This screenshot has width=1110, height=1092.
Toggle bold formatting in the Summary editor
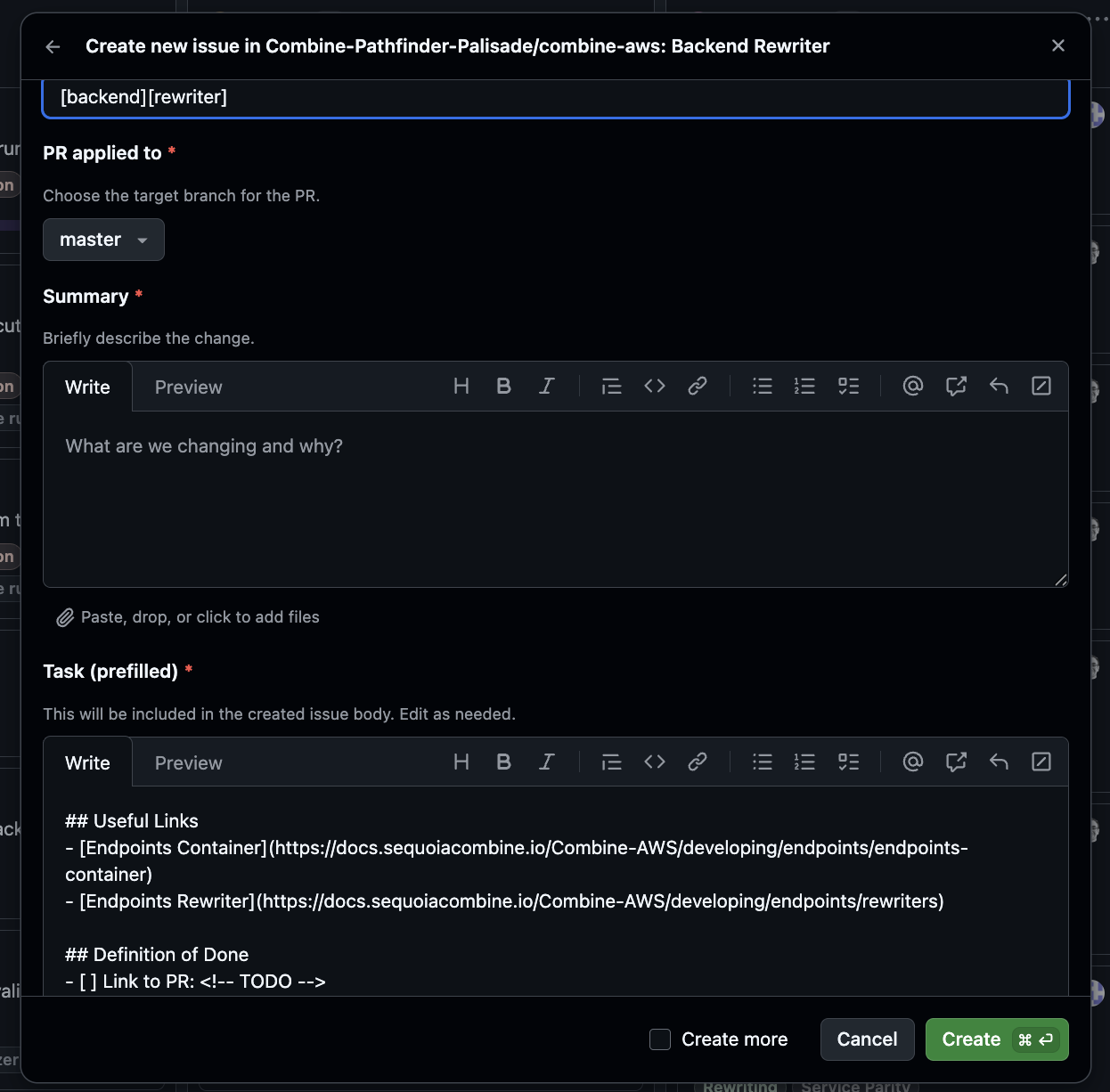coord(504,386)
